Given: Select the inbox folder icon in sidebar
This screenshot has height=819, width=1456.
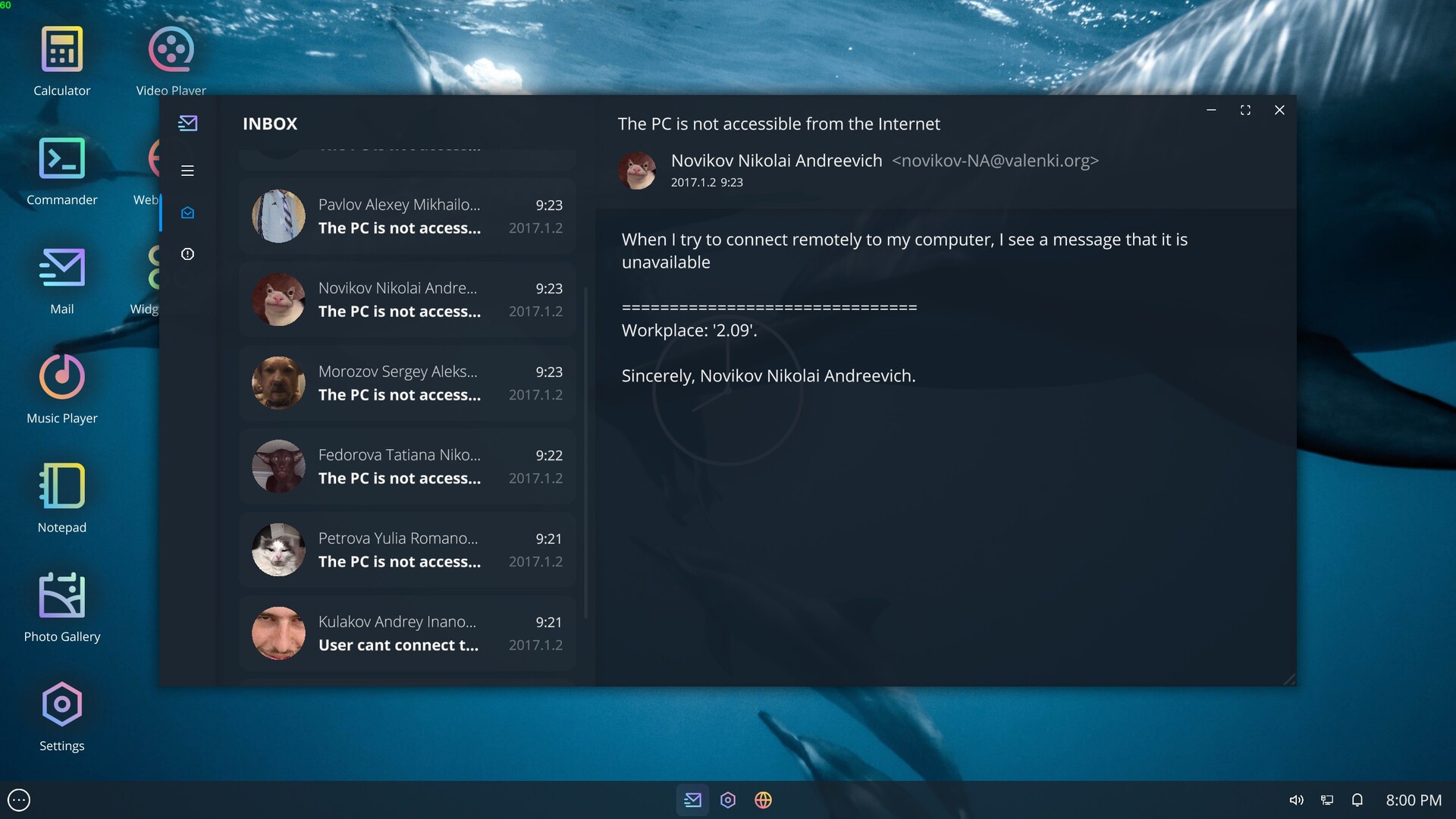Looking at the screenshot, I should tap(187, 213).
